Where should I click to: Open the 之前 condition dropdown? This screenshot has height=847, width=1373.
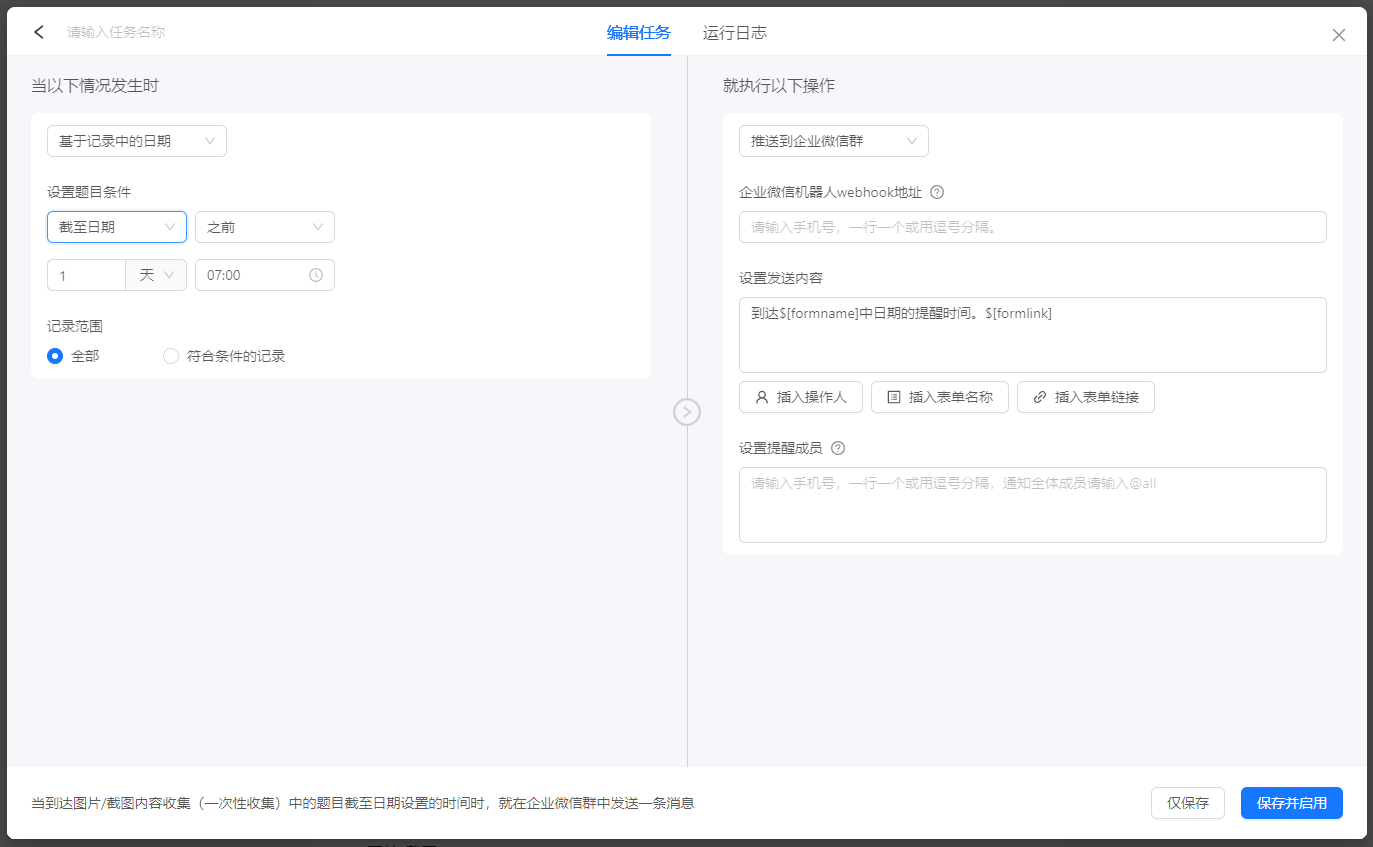[265, 227]
